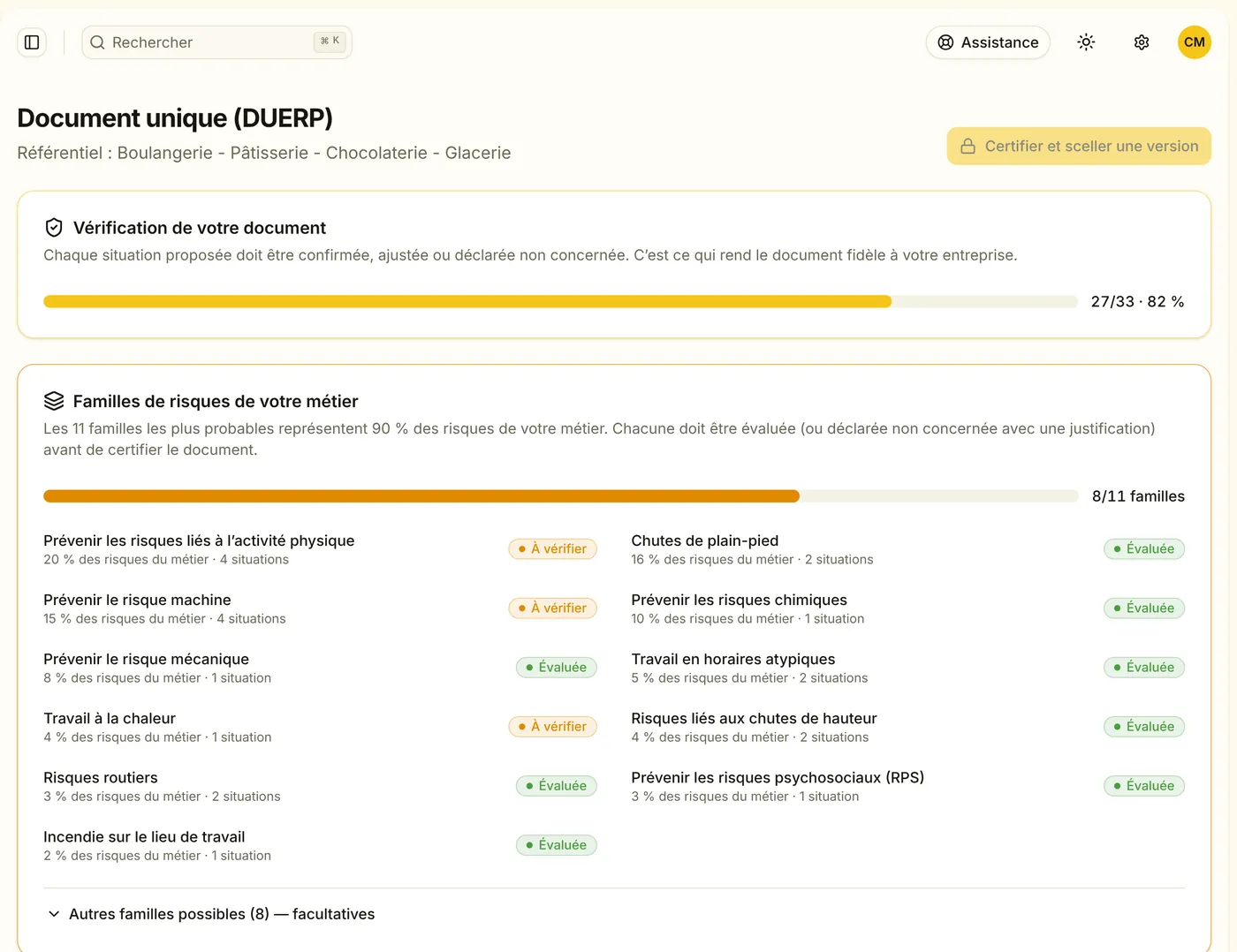Open Risques liés aux chutes de hauteur
Image resolution: width=1237 pixels, height=952 pixels.
[x=908, y=727]
